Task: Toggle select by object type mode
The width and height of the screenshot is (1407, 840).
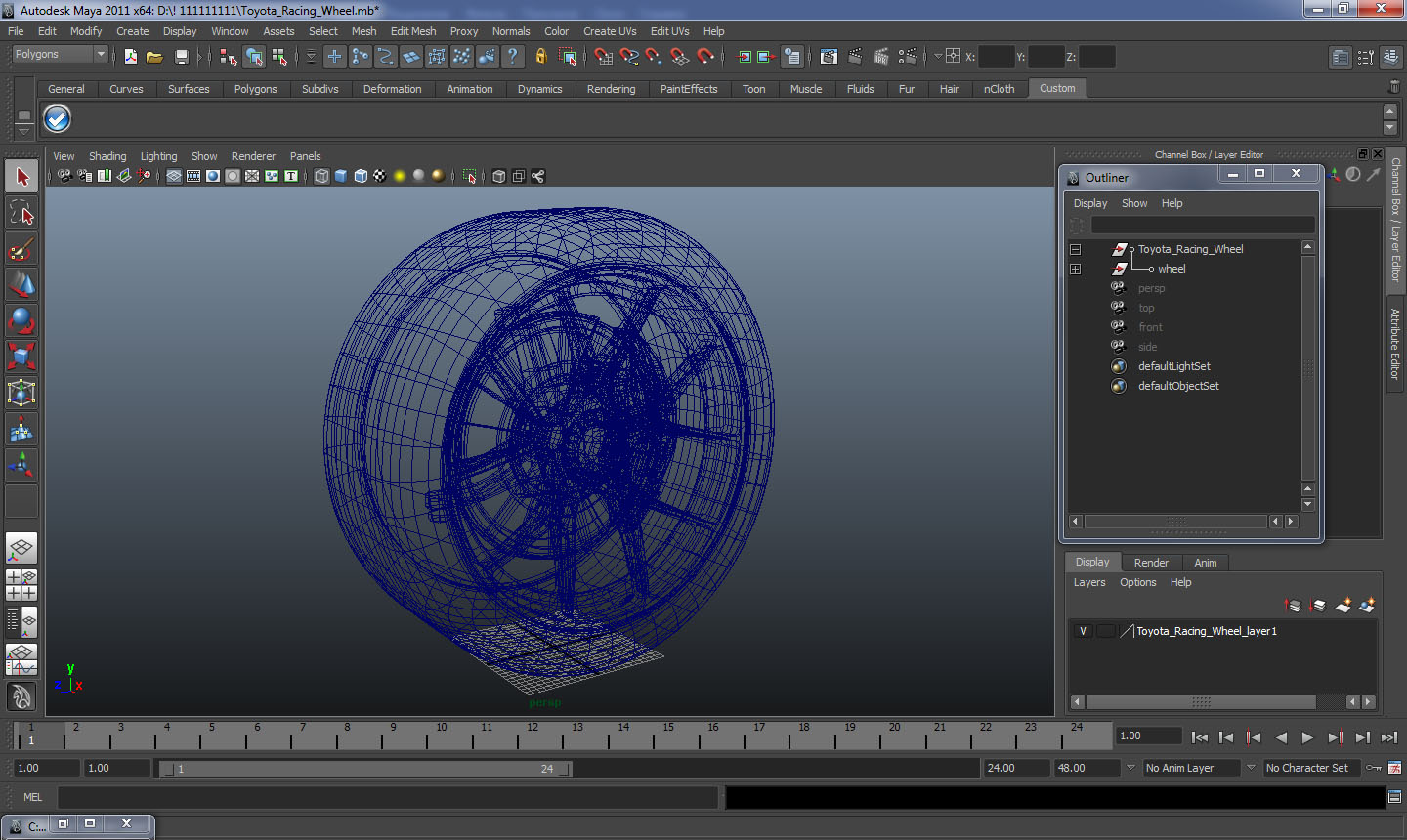Action: tap(254, 57)
